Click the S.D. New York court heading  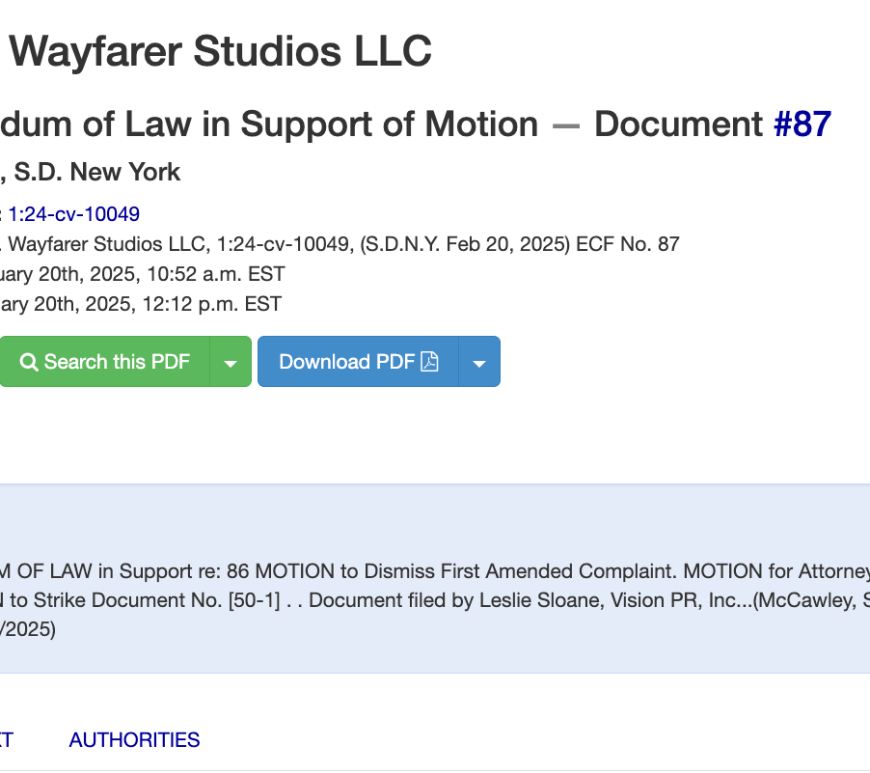(x=97, y=172)
